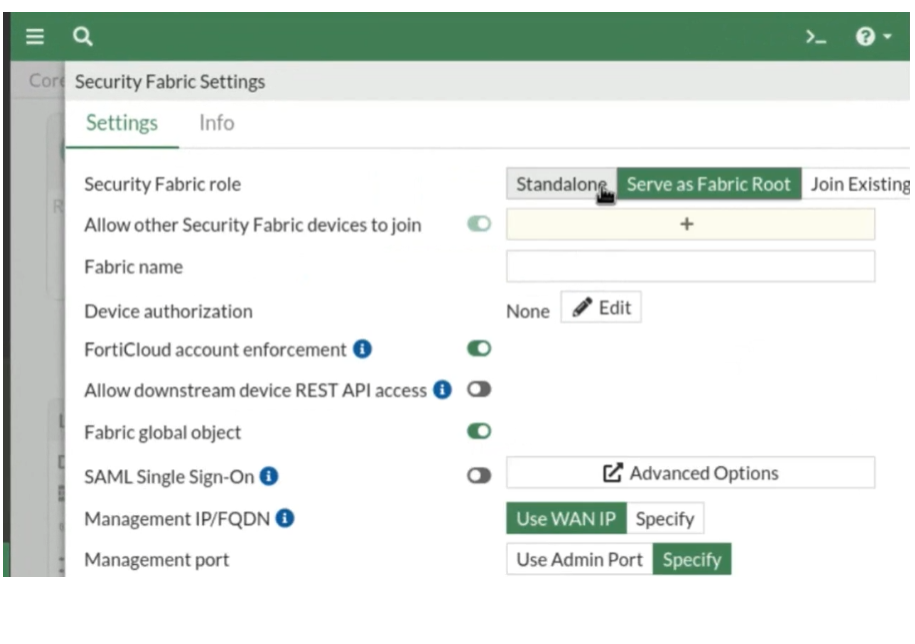Image resolution: width=915 pixels, height=644 pixels.
Task: Show FortiCloud account enforcement info icon
Action: pyautogui.click(x=362, y=349)
